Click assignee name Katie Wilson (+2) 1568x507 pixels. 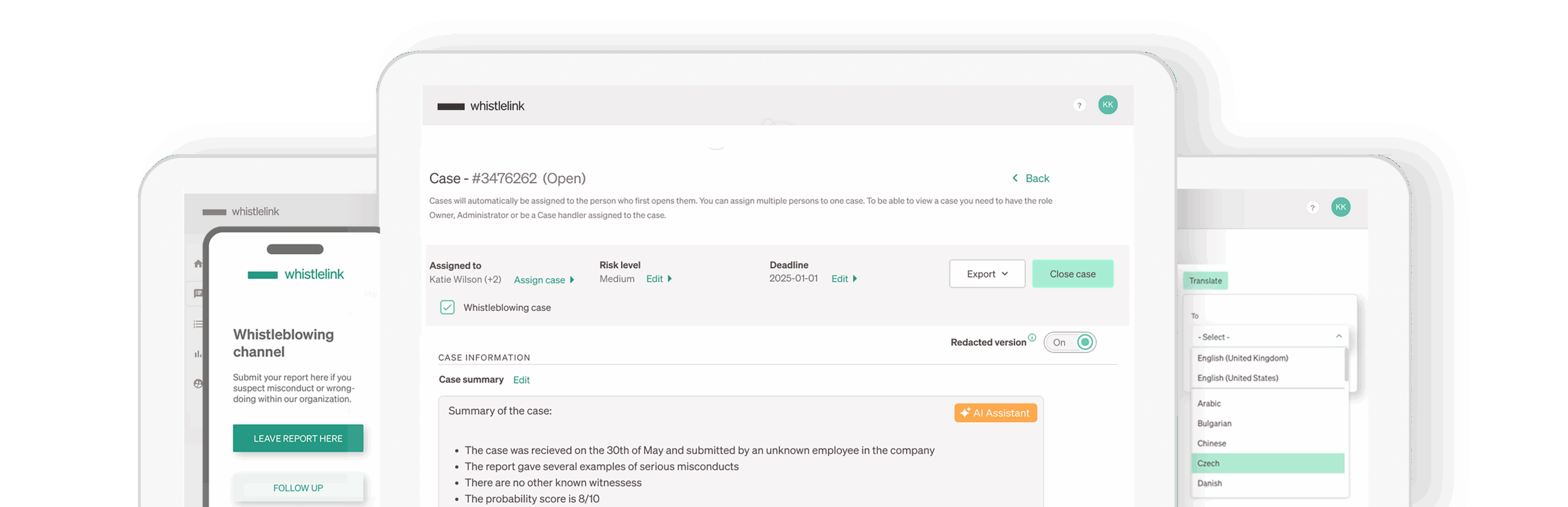pyautogui.click(x=464, y=279)
